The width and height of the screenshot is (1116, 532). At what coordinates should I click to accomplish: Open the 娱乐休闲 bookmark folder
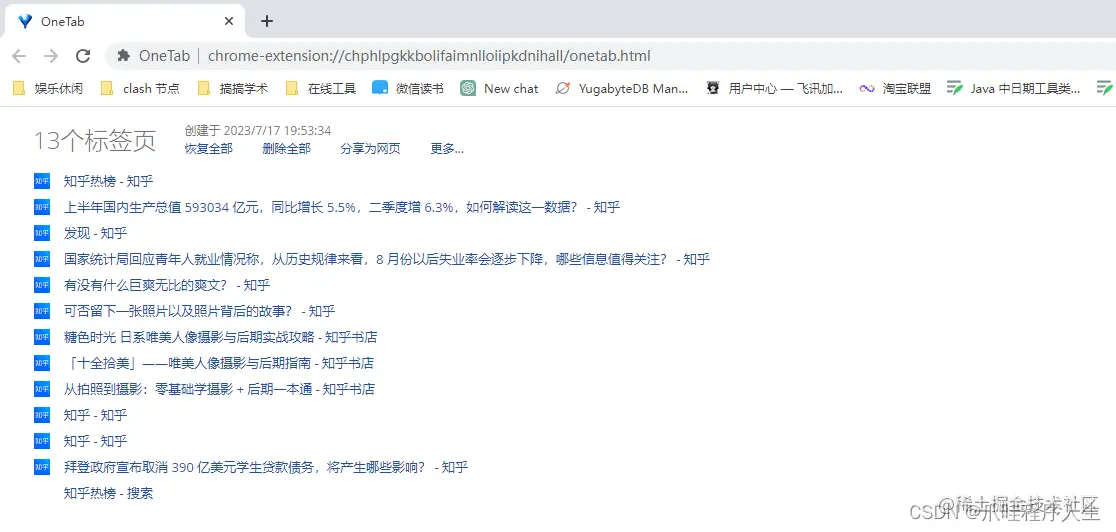(x=49, y=88)
